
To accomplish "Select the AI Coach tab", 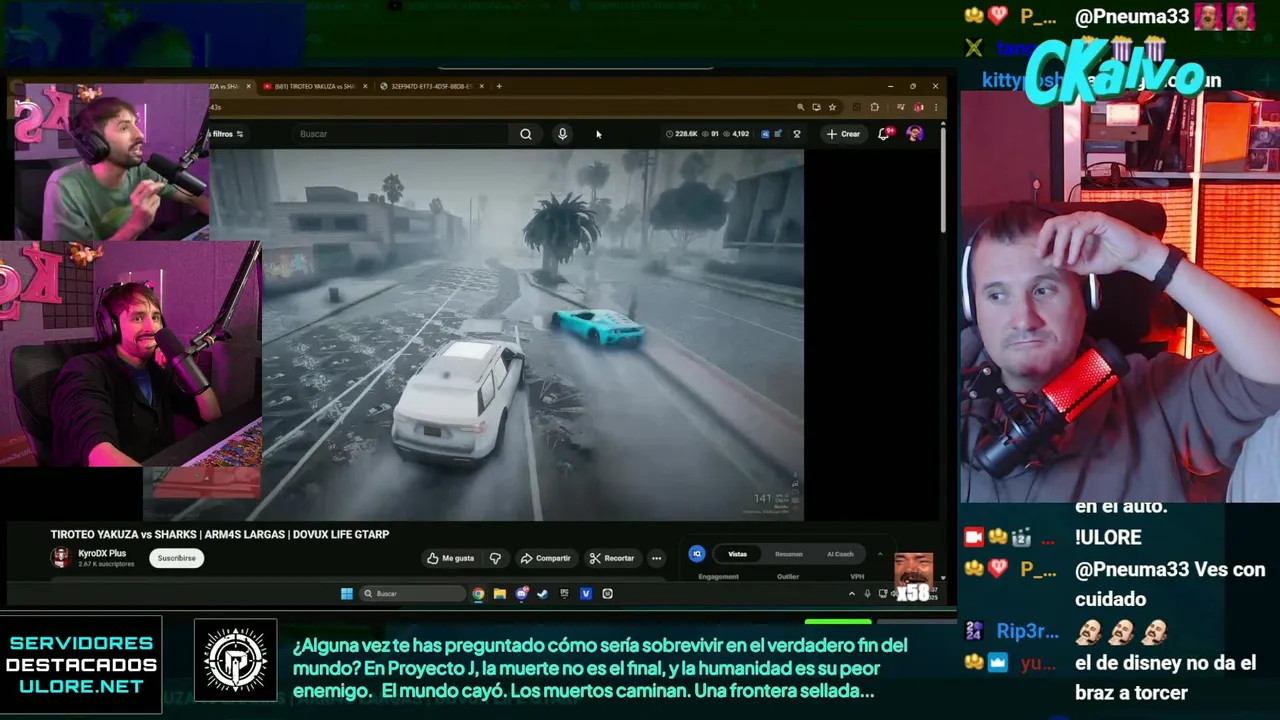I will (x=840, y=554).
